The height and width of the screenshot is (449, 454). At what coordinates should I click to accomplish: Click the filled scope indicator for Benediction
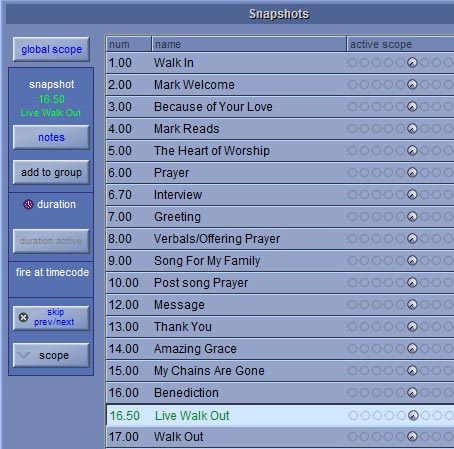tap(412, 393)
